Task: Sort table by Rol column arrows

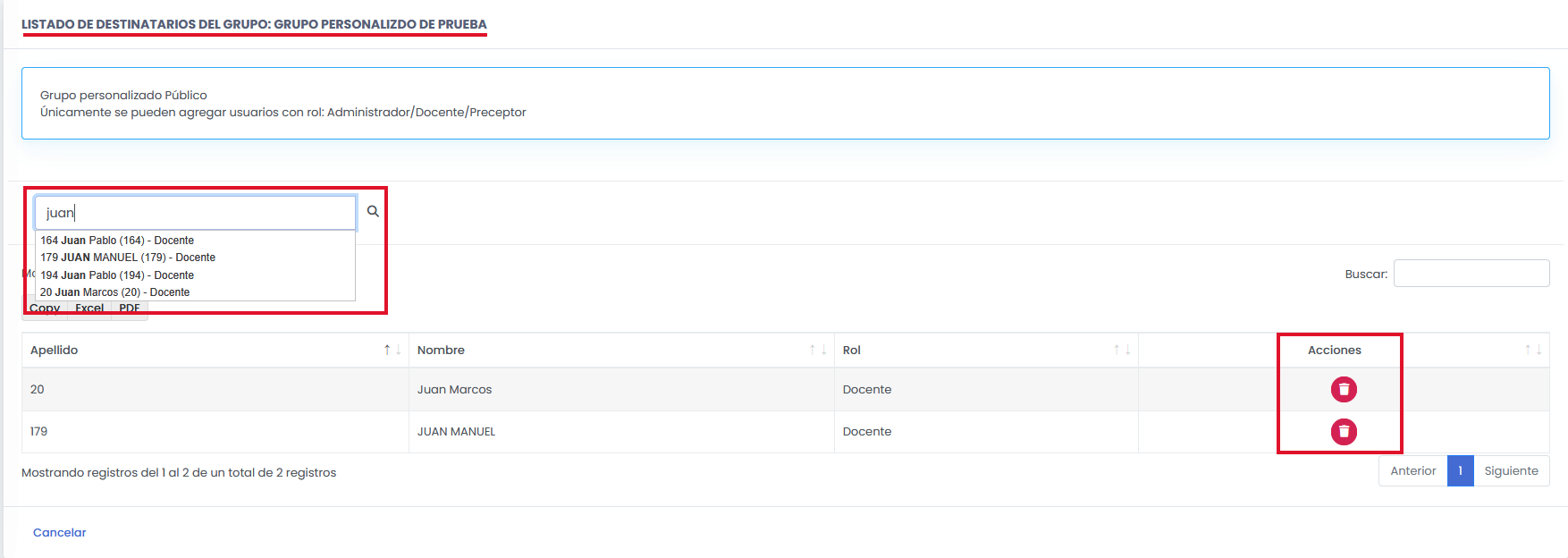Action: tap(1122, 351)
